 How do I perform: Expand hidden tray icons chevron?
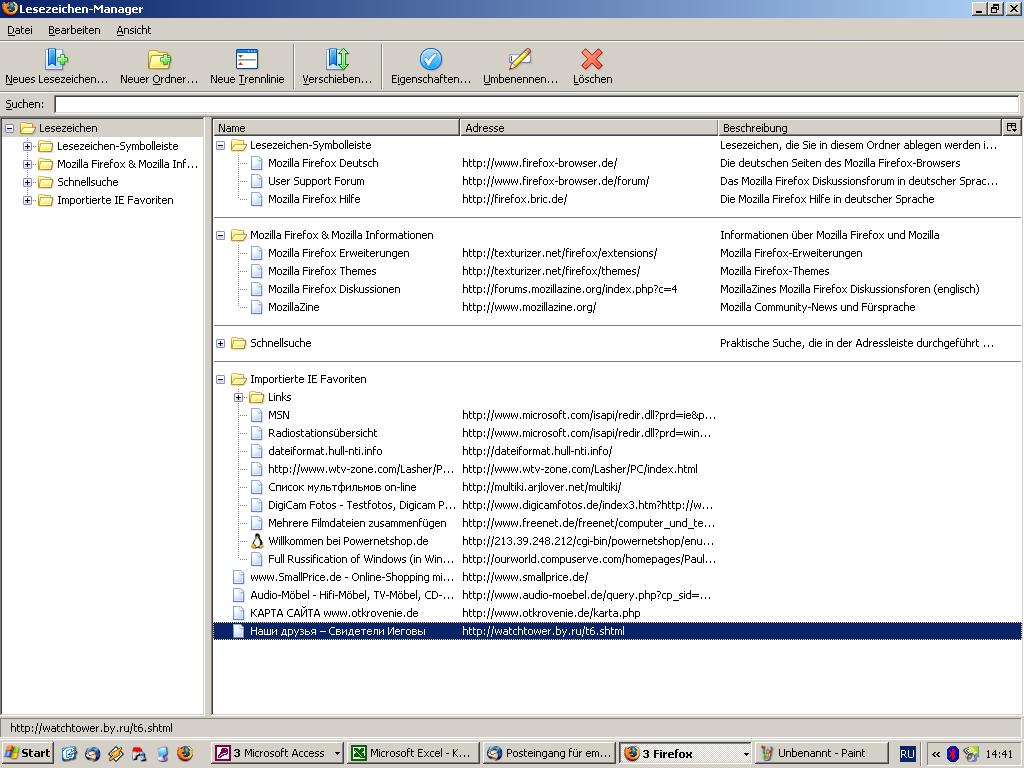click(936, 754)
